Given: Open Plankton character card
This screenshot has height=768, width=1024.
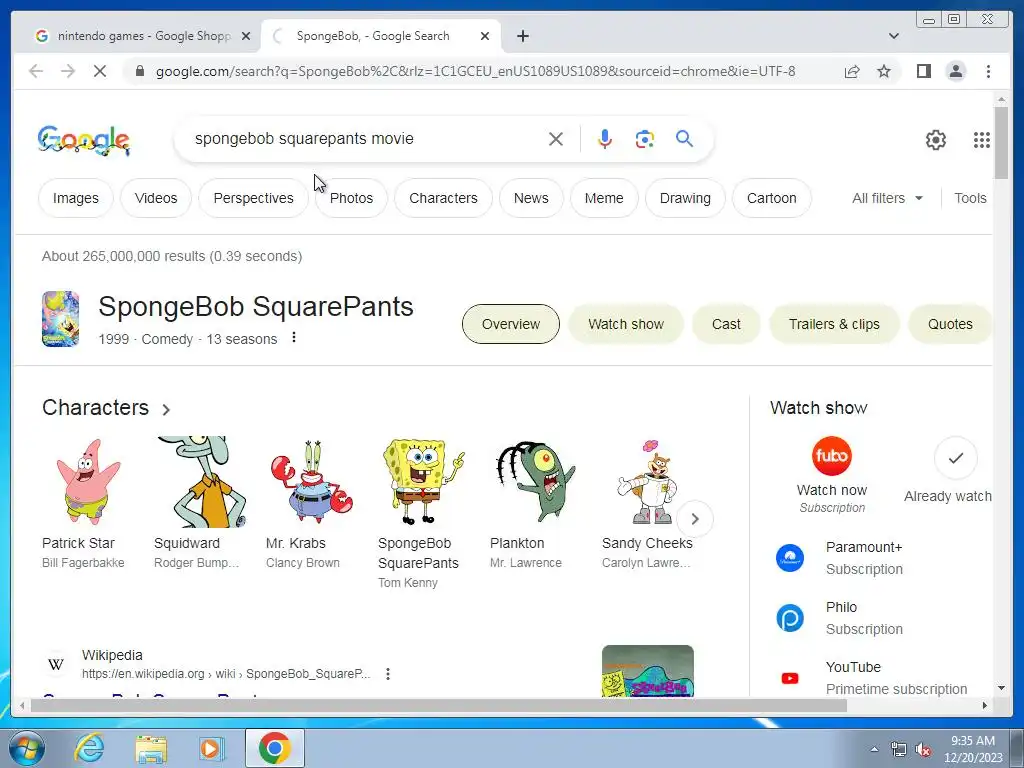Looking at the screenshot, I should [x=536, y=503].
